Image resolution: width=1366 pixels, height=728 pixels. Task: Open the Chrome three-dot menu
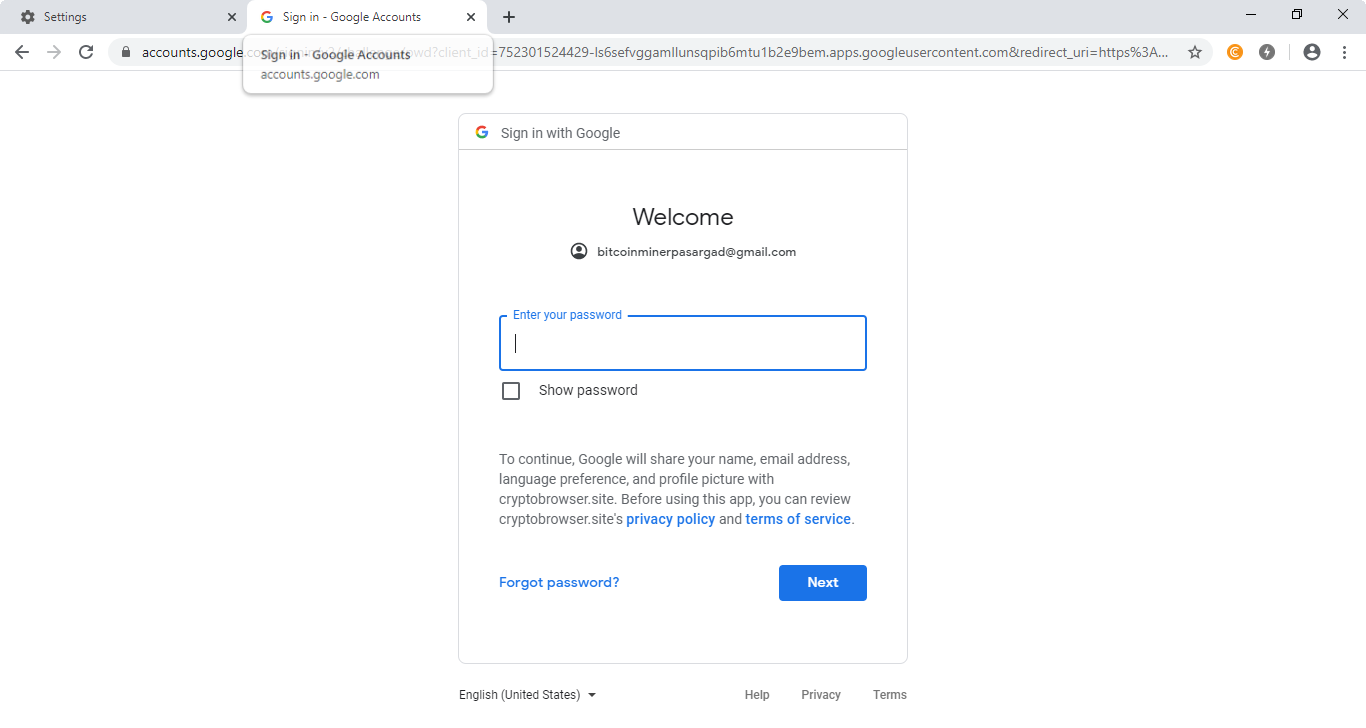[1344, 52]
